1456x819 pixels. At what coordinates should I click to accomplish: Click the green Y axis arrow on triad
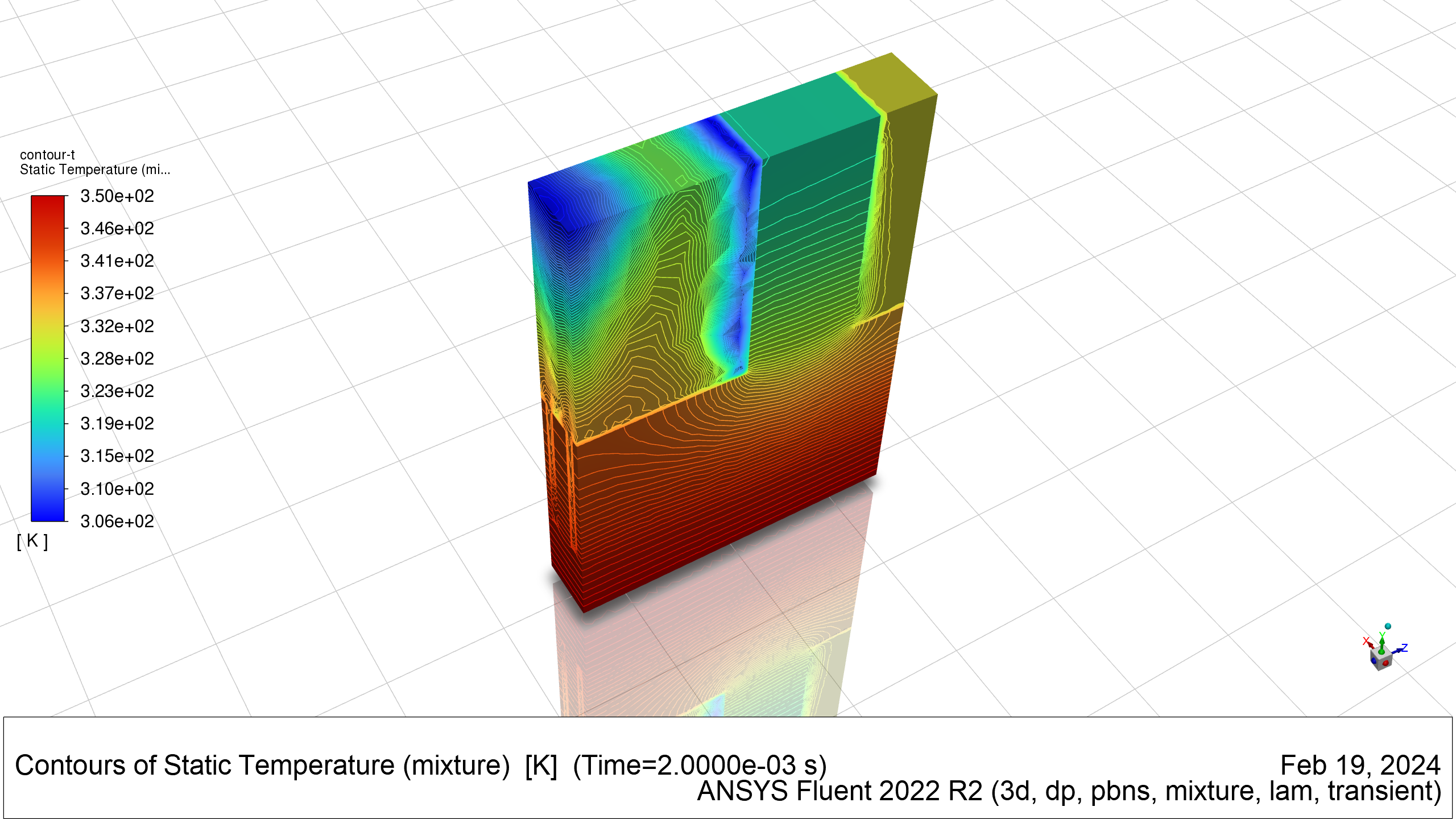(1382, 644)
